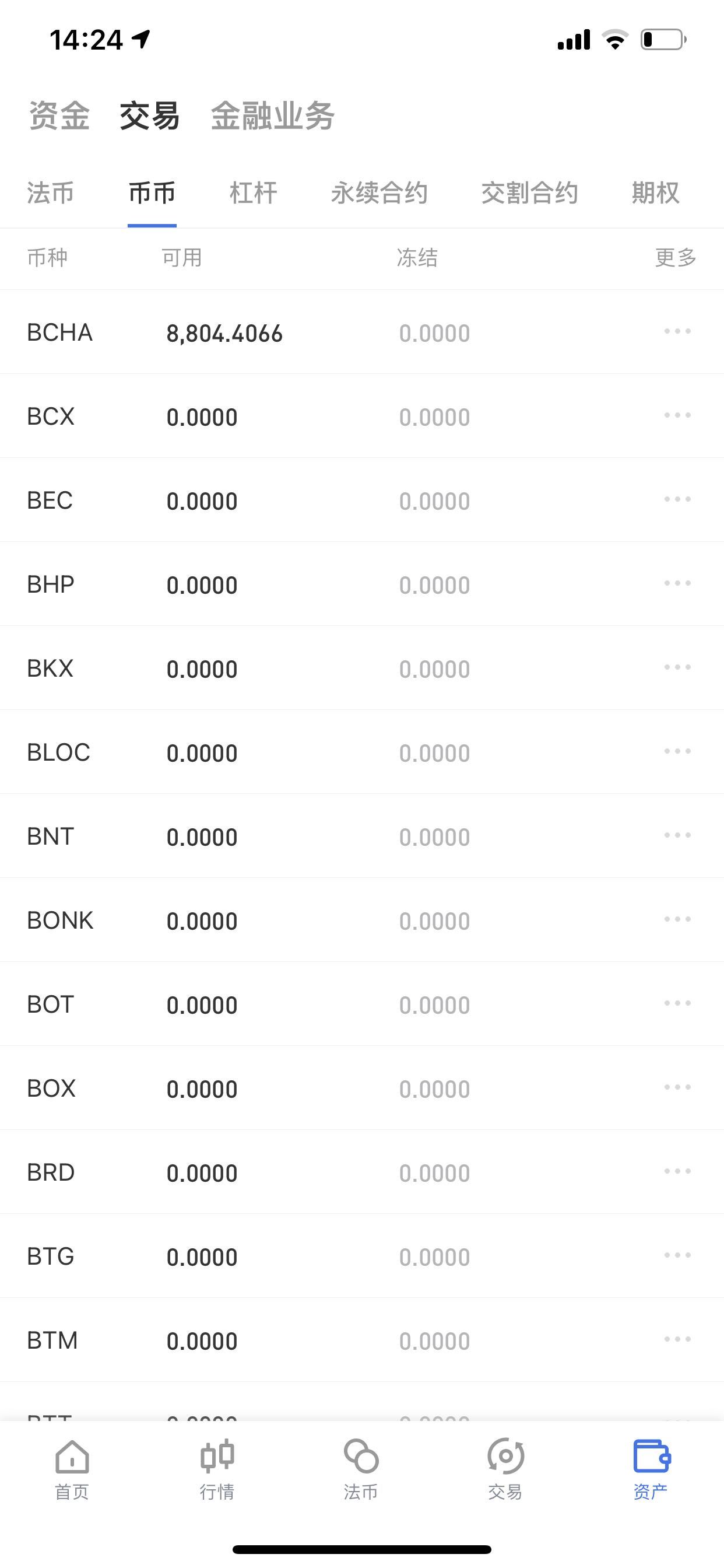
Task: Expand three-dot menu for BOX
Action: [677, 1087]
